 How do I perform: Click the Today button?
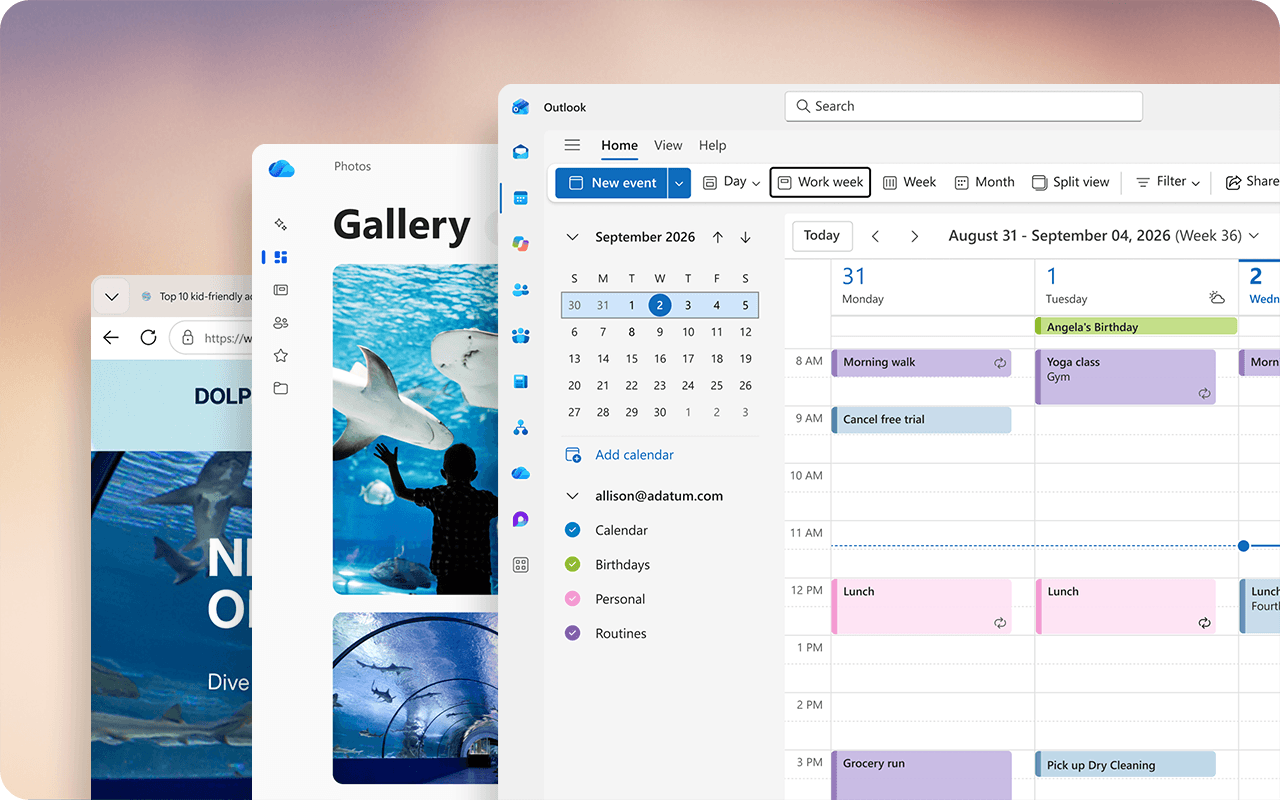click(x=822, y=236)
